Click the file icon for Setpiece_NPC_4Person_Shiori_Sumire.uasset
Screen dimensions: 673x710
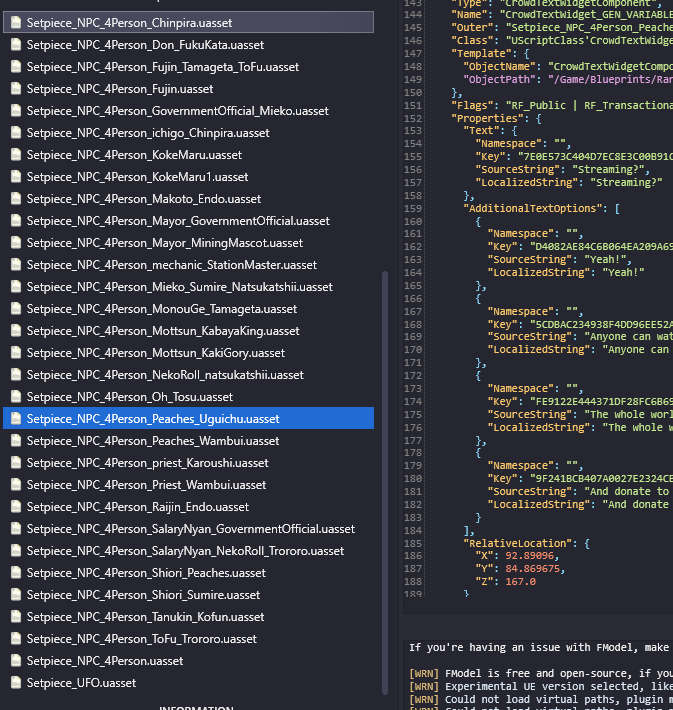coord(16,595)
